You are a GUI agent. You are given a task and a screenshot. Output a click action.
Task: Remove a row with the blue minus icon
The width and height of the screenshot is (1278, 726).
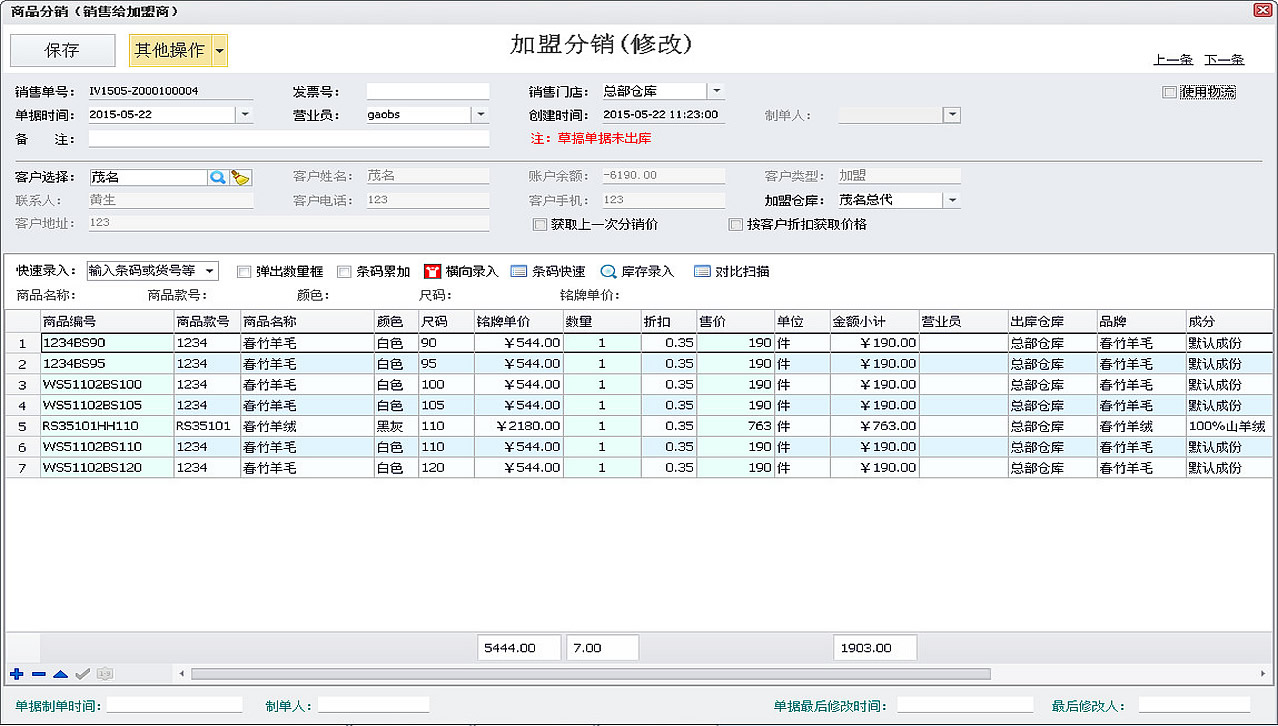coord(38,674)
